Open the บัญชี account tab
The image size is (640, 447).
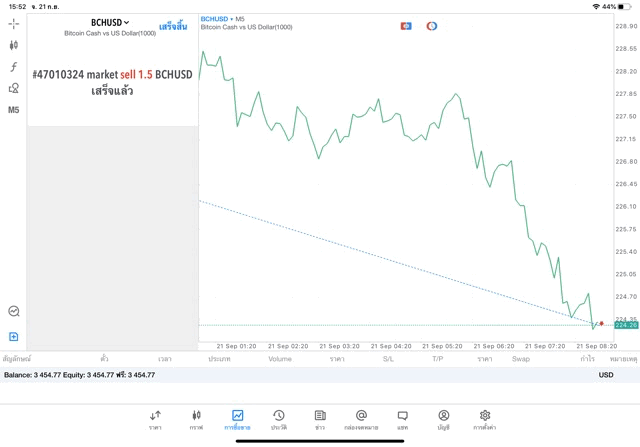tap(443, 419)
